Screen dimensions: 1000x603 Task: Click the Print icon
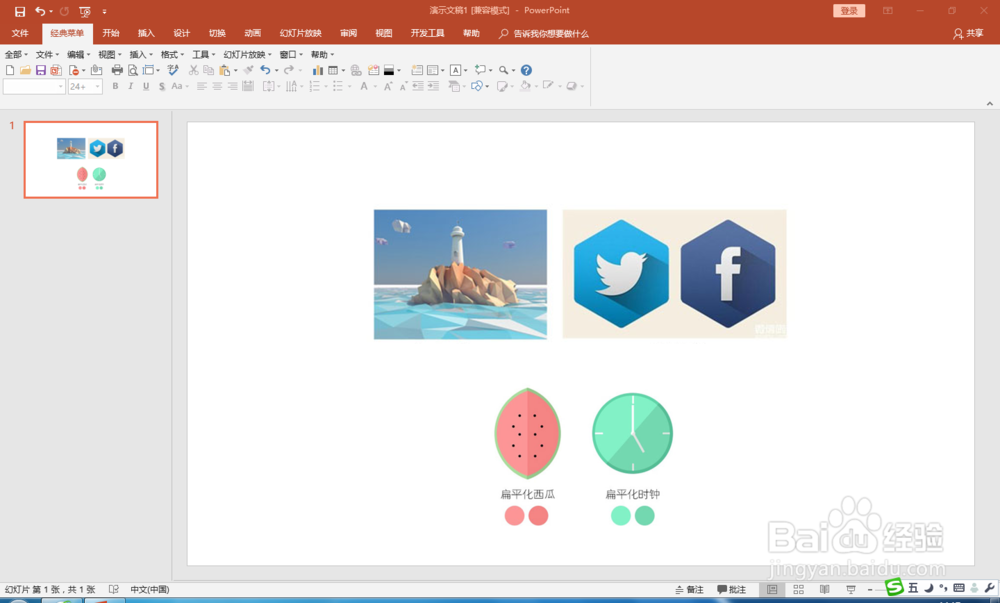(117, 70)
